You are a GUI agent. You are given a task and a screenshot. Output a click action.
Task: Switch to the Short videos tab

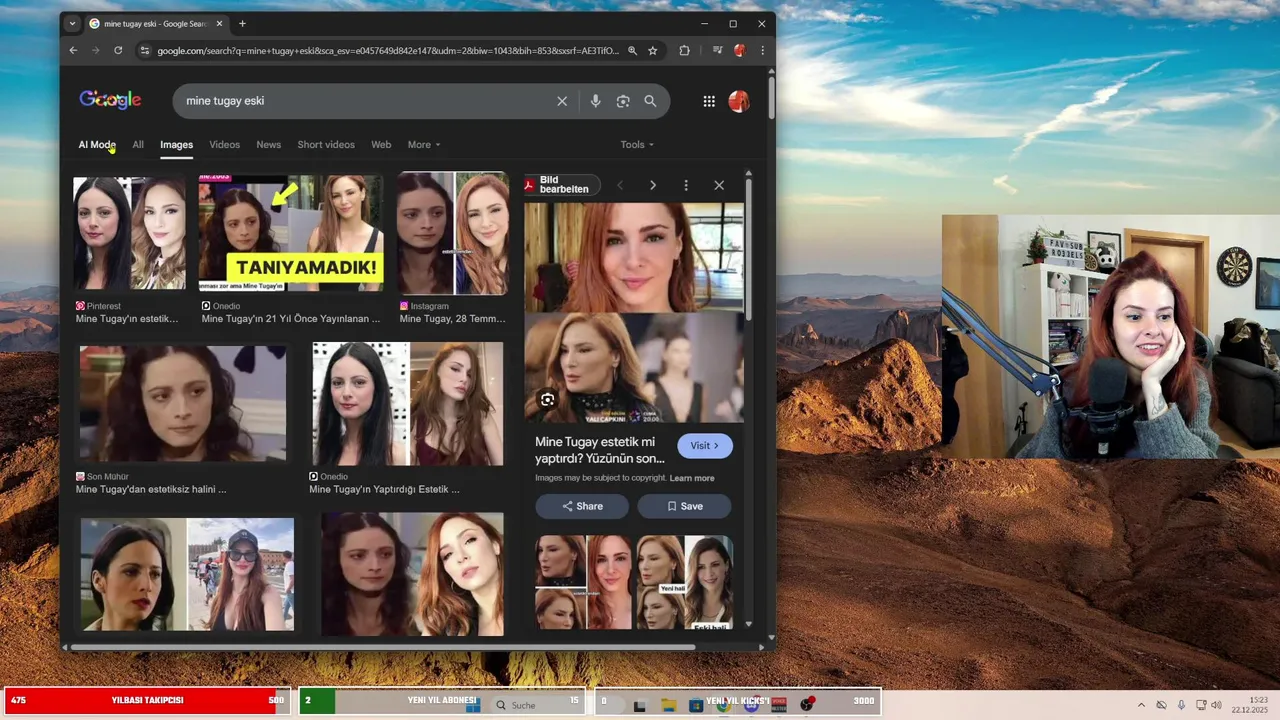pyautogui.click(x=326, y=145)
